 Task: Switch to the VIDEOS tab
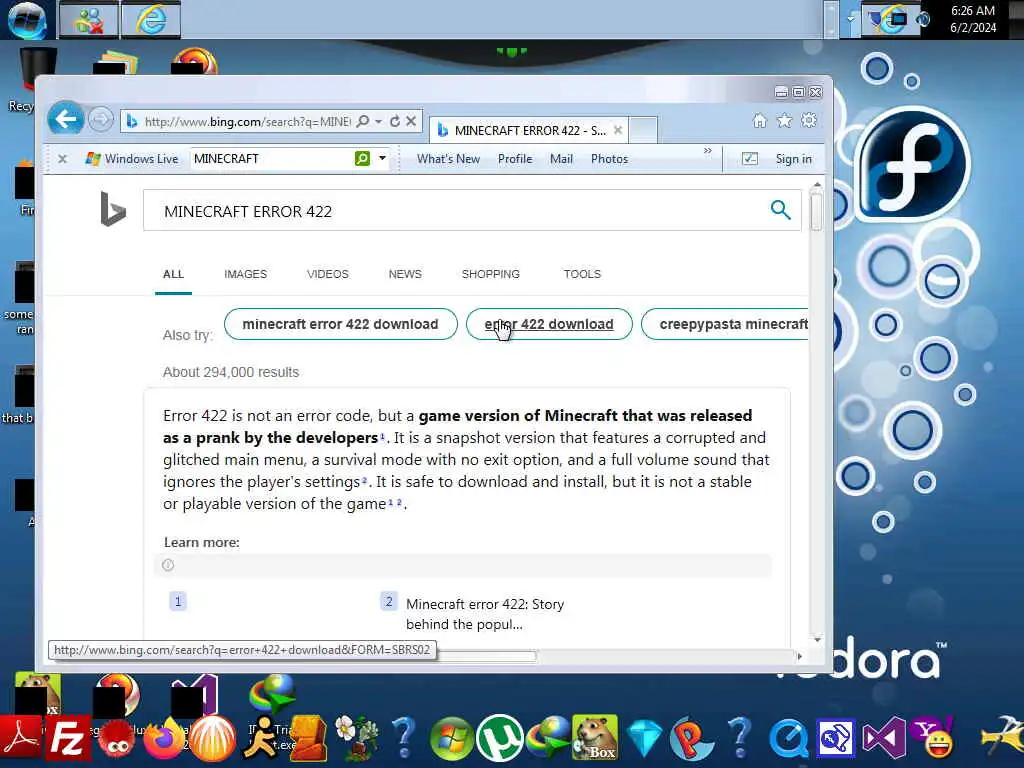pyautogui.click(x=328, y=274)
